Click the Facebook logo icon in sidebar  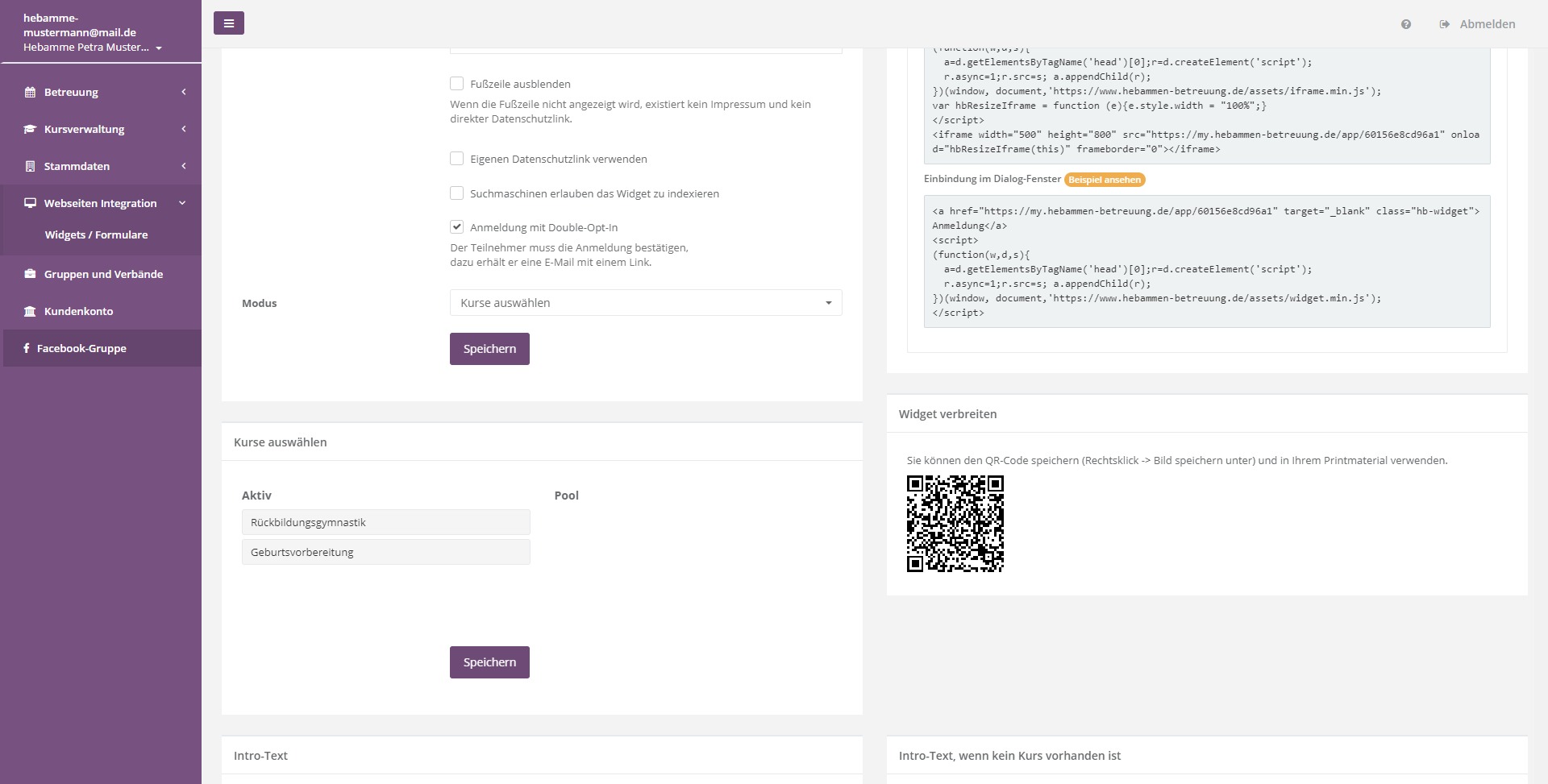pos(27,348)
